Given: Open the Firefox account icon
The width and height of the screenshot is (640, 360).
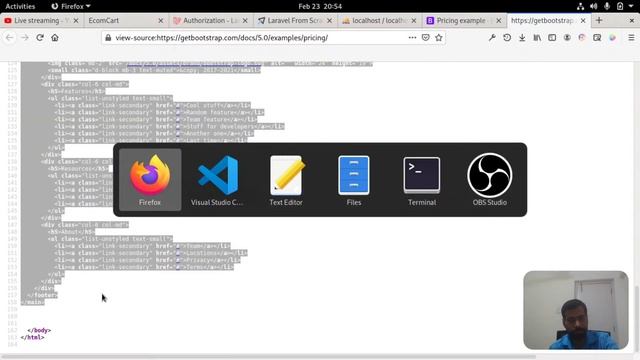Looking at the screenshot, I should click(x=567, y=38).
